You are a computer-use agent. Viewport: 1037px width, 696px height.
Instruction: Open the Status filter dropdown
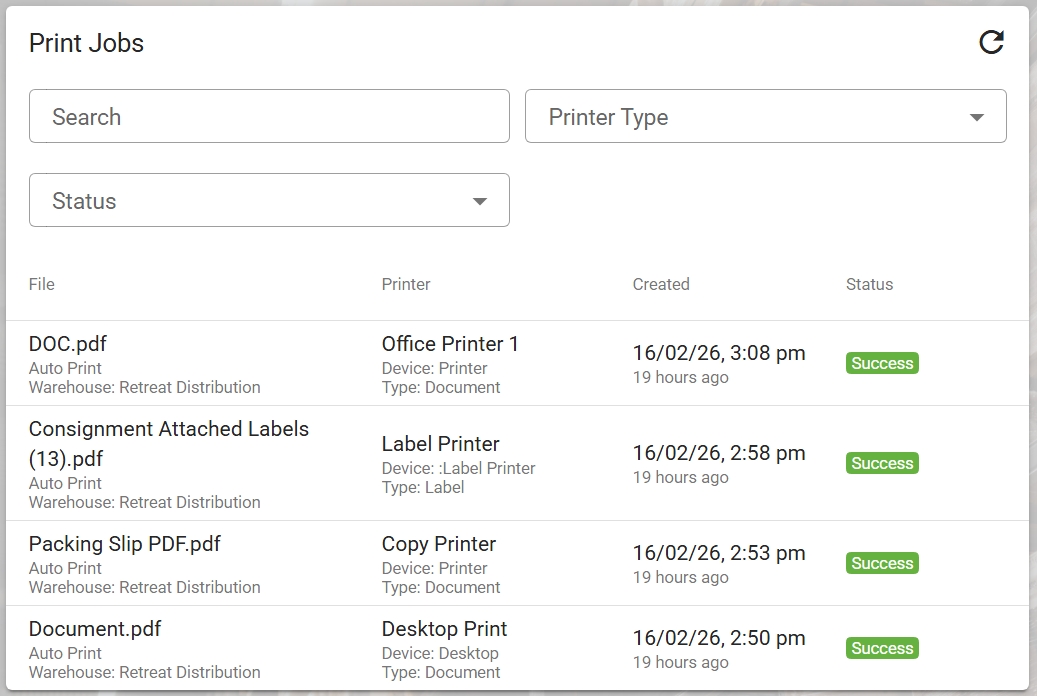pos(268,200)
